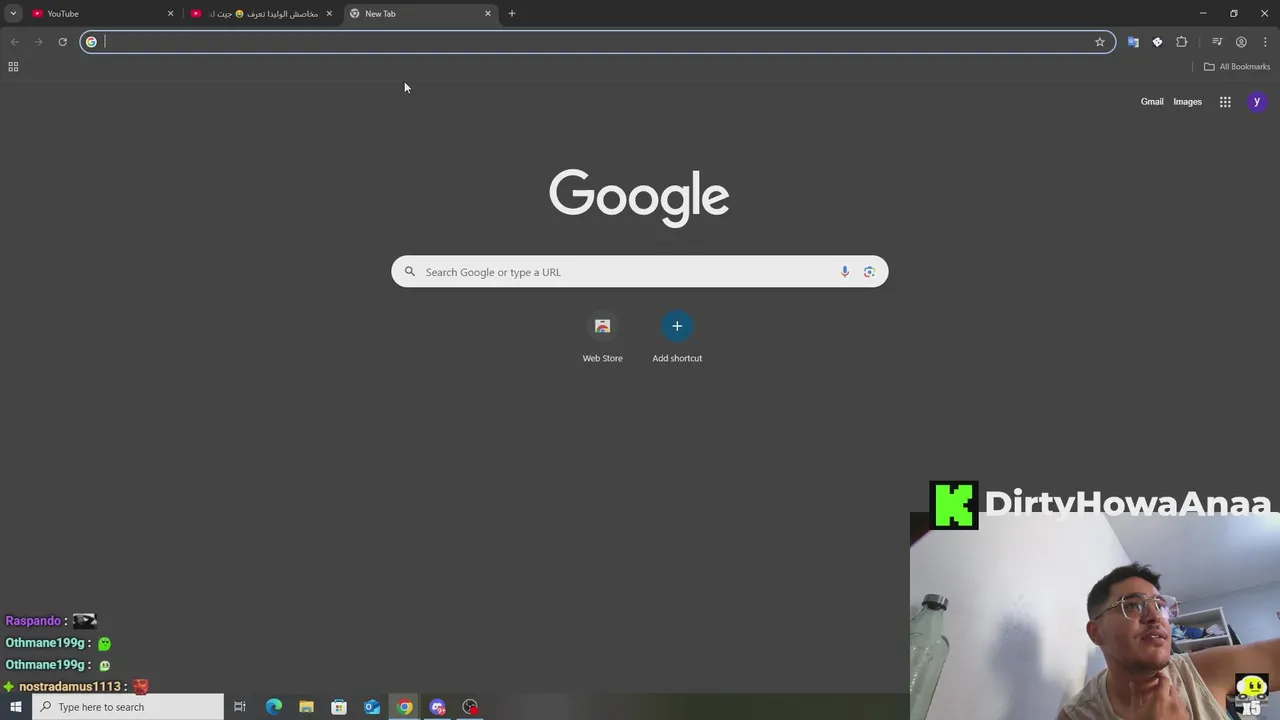Start voice search with microphone icon
Viewport: 1280px width, 720px height.
(845, 272)
